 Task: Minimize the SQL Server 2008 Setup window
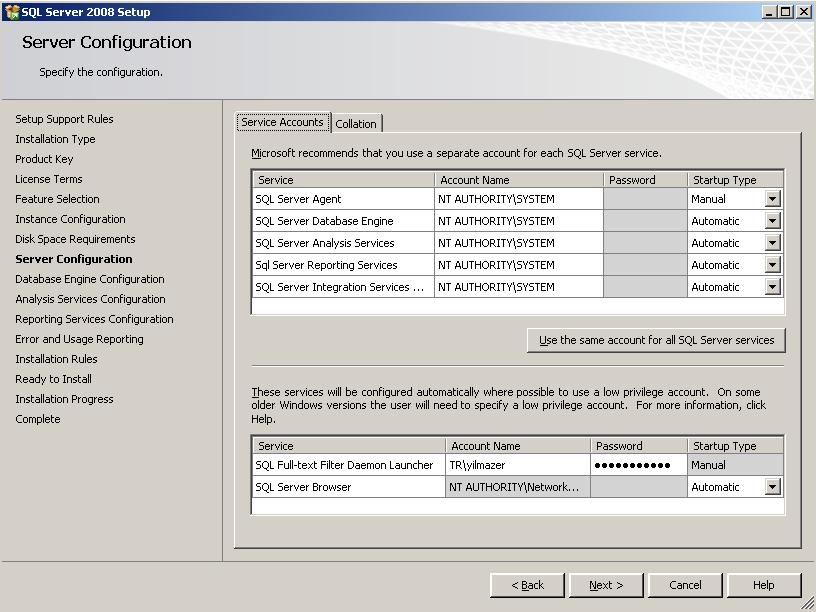click(769, 11)
